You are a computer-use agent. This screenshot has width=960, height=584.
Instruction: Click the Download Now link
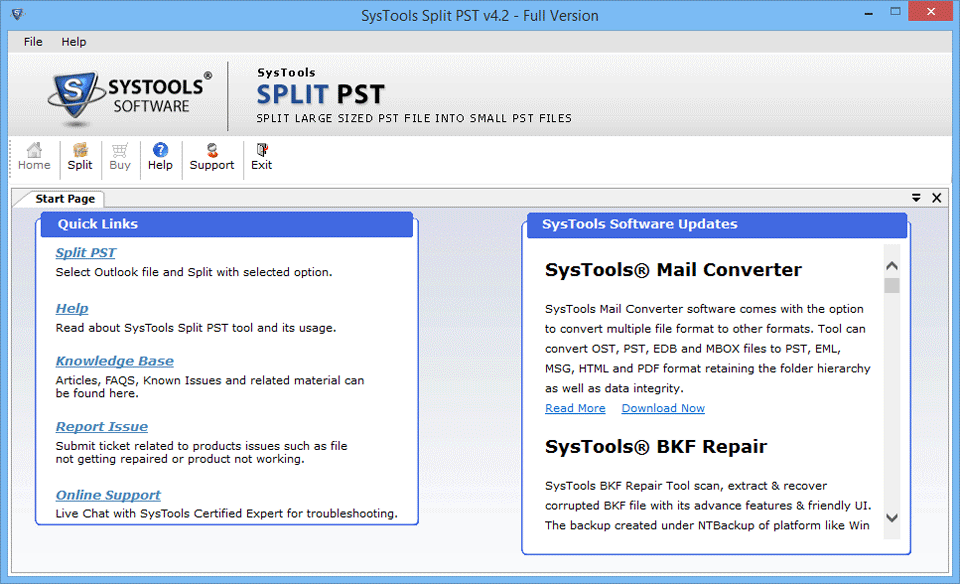[x=663, y=408]
